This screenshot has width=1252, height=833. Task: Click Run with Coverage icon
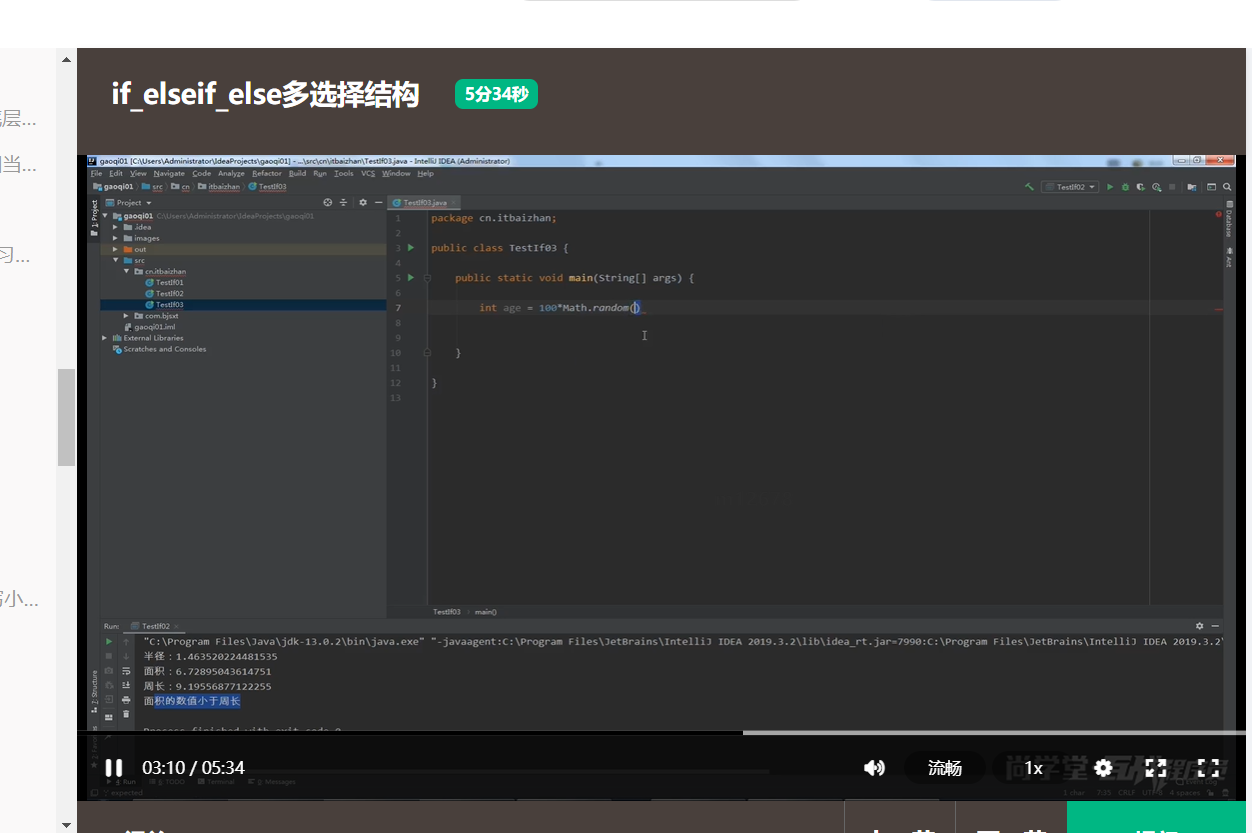tap(1140, 187)
